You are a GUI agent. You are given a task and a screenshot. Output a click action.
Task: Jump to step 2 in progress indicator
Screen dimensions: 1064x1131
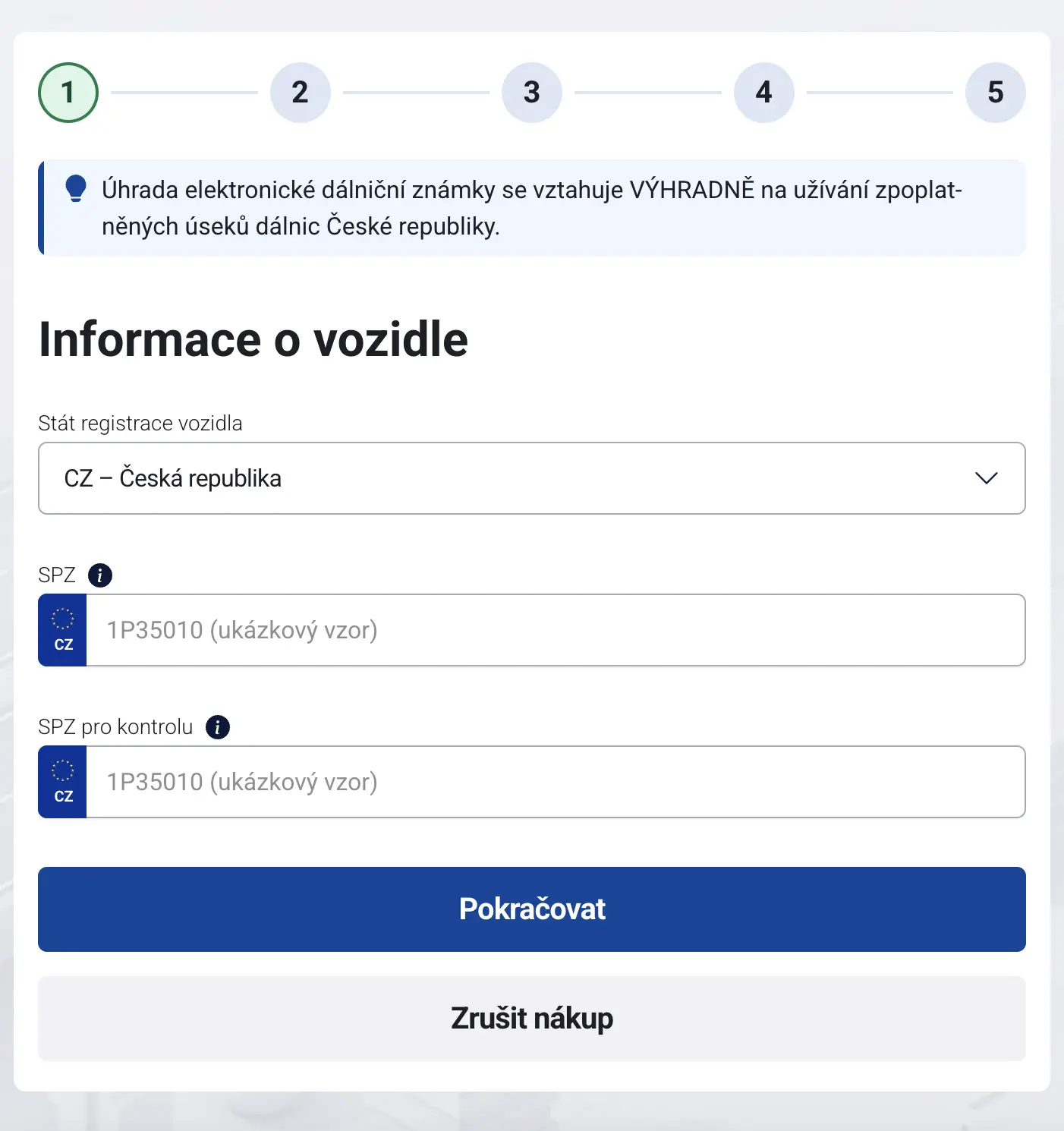click(301, 93)
